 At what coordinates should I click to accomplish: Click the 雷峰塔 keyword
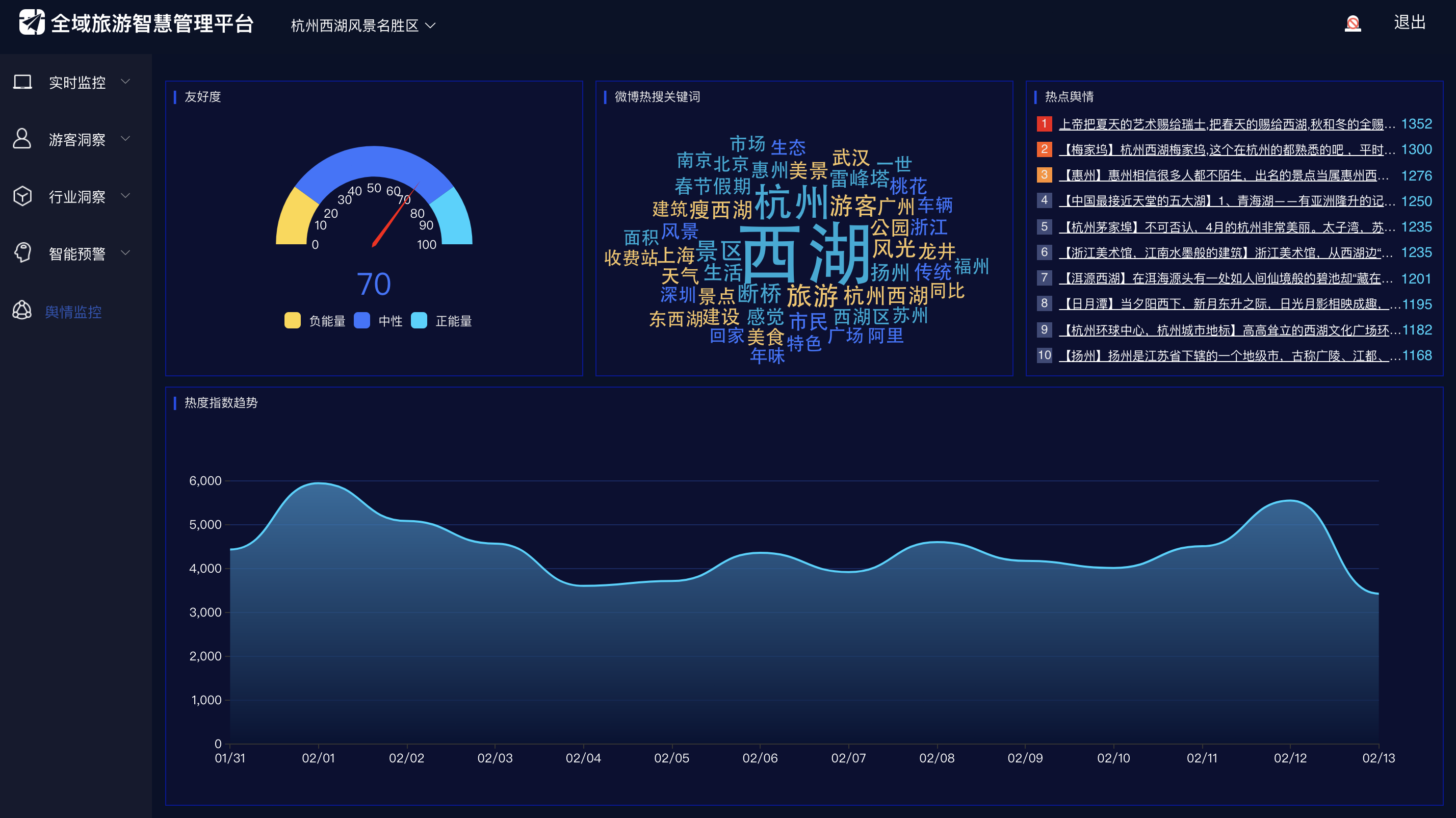(859, 178)
